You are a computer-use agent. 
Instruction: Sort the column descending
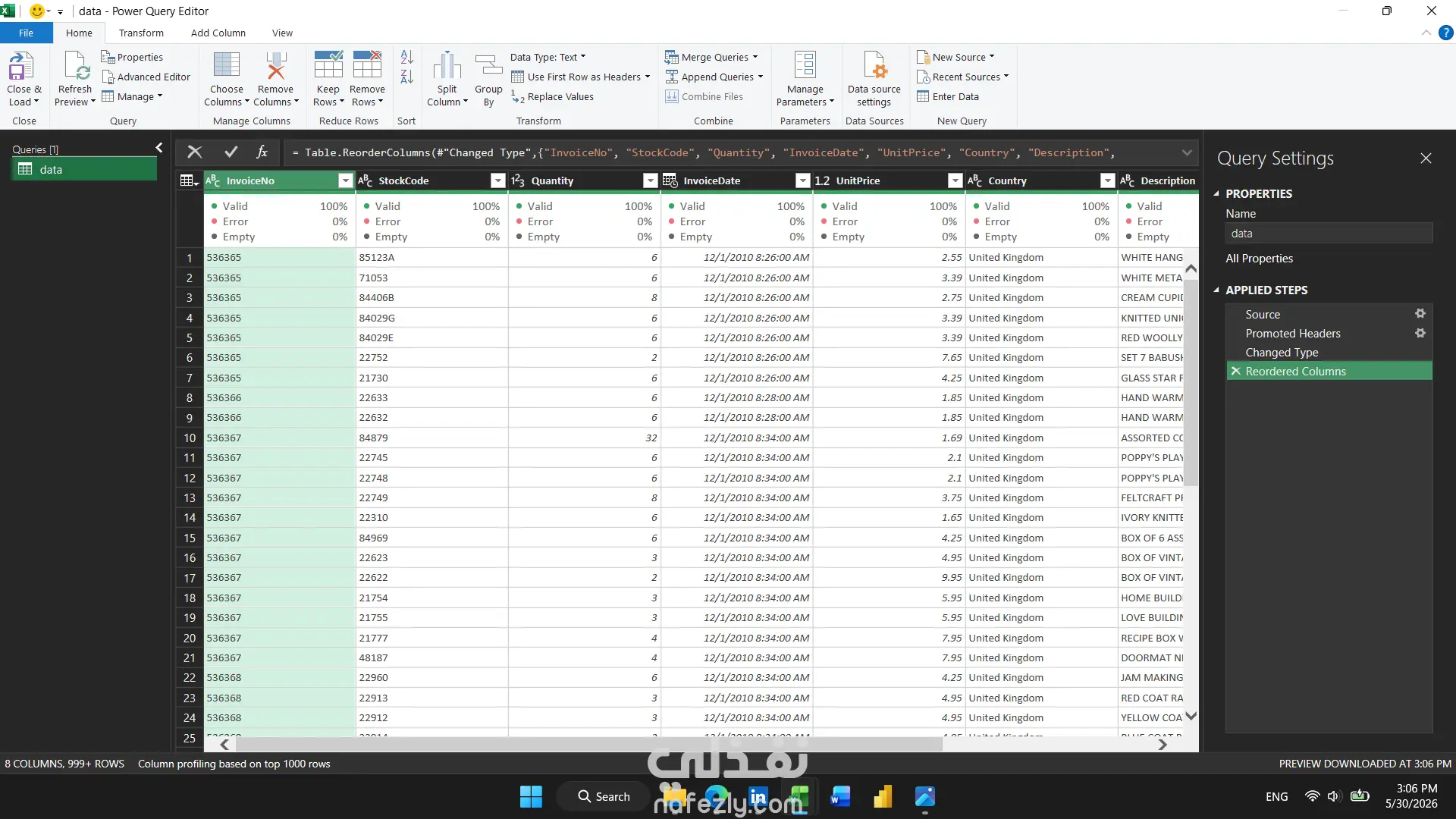click(406, 77)
